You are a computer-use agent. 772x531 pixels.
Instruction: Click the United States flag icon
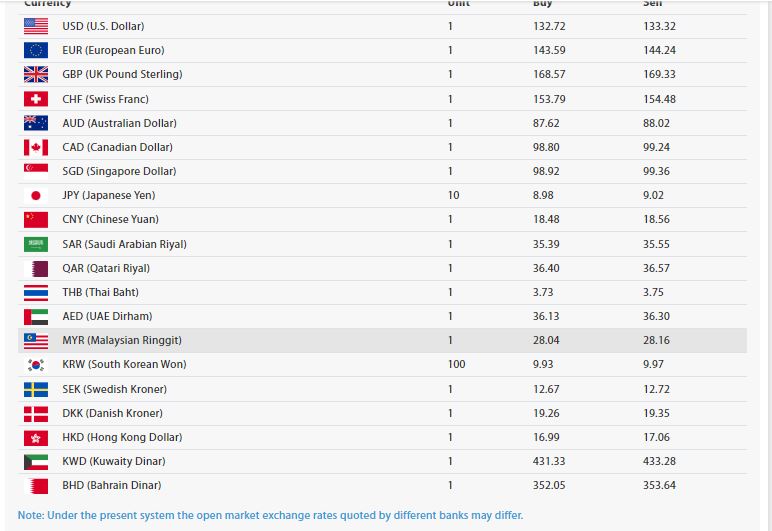pyautogui.click(x=36, y=26)
